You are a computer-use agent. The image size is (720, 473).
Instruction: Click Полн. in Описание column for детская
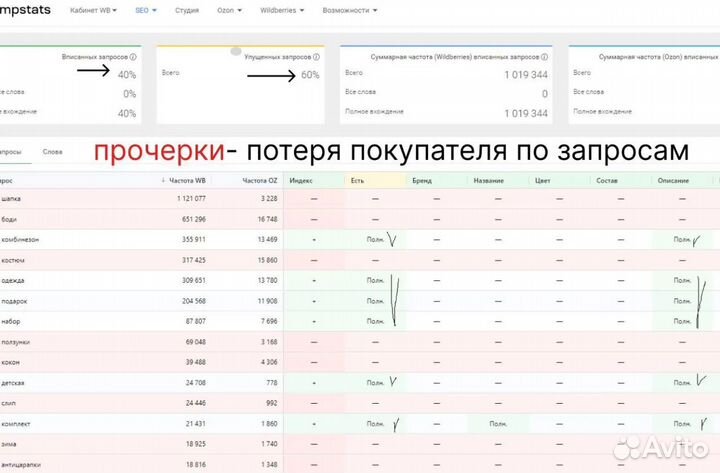tap(682, 383)
